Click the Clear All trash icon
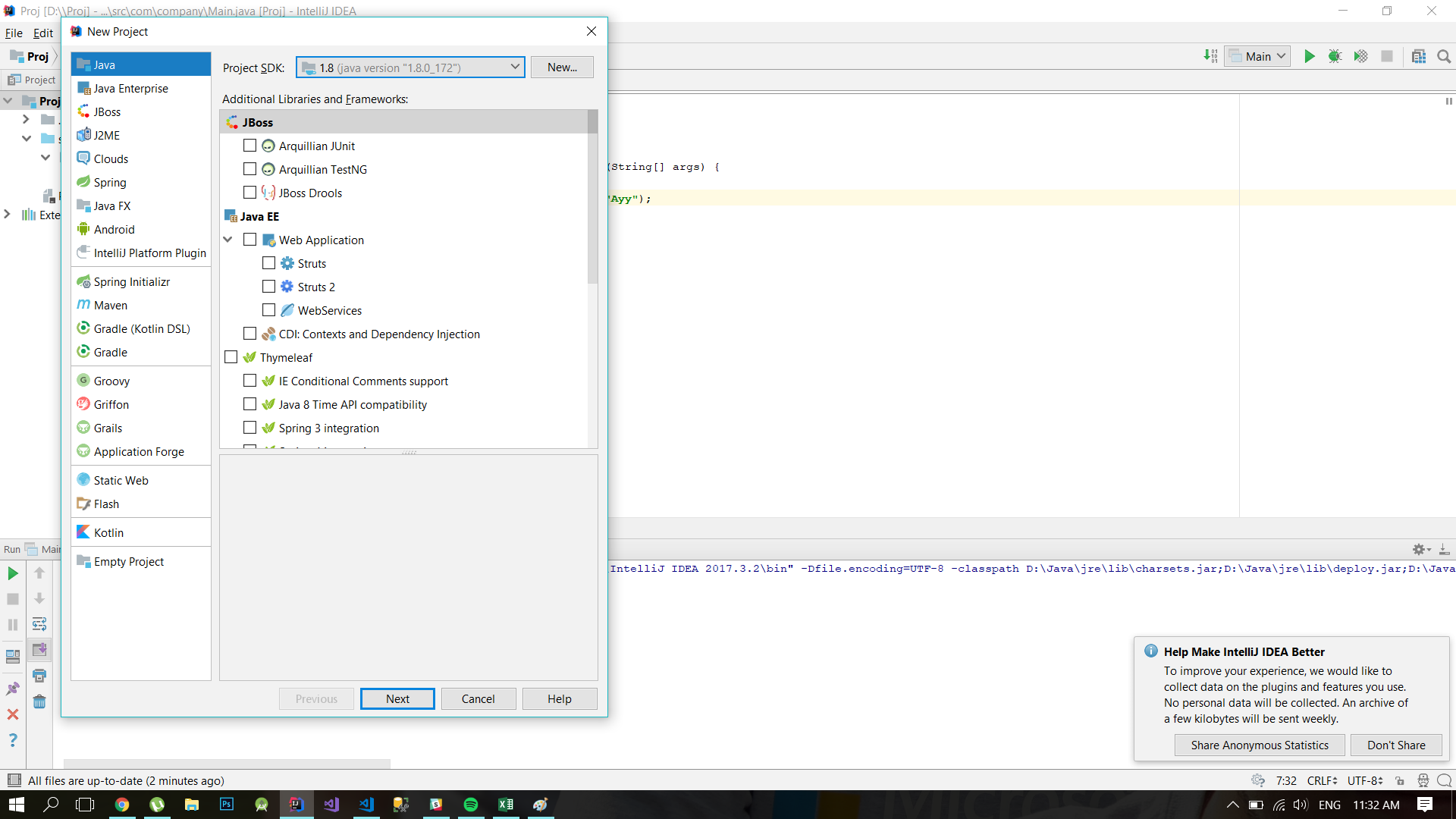 (39, 701)
